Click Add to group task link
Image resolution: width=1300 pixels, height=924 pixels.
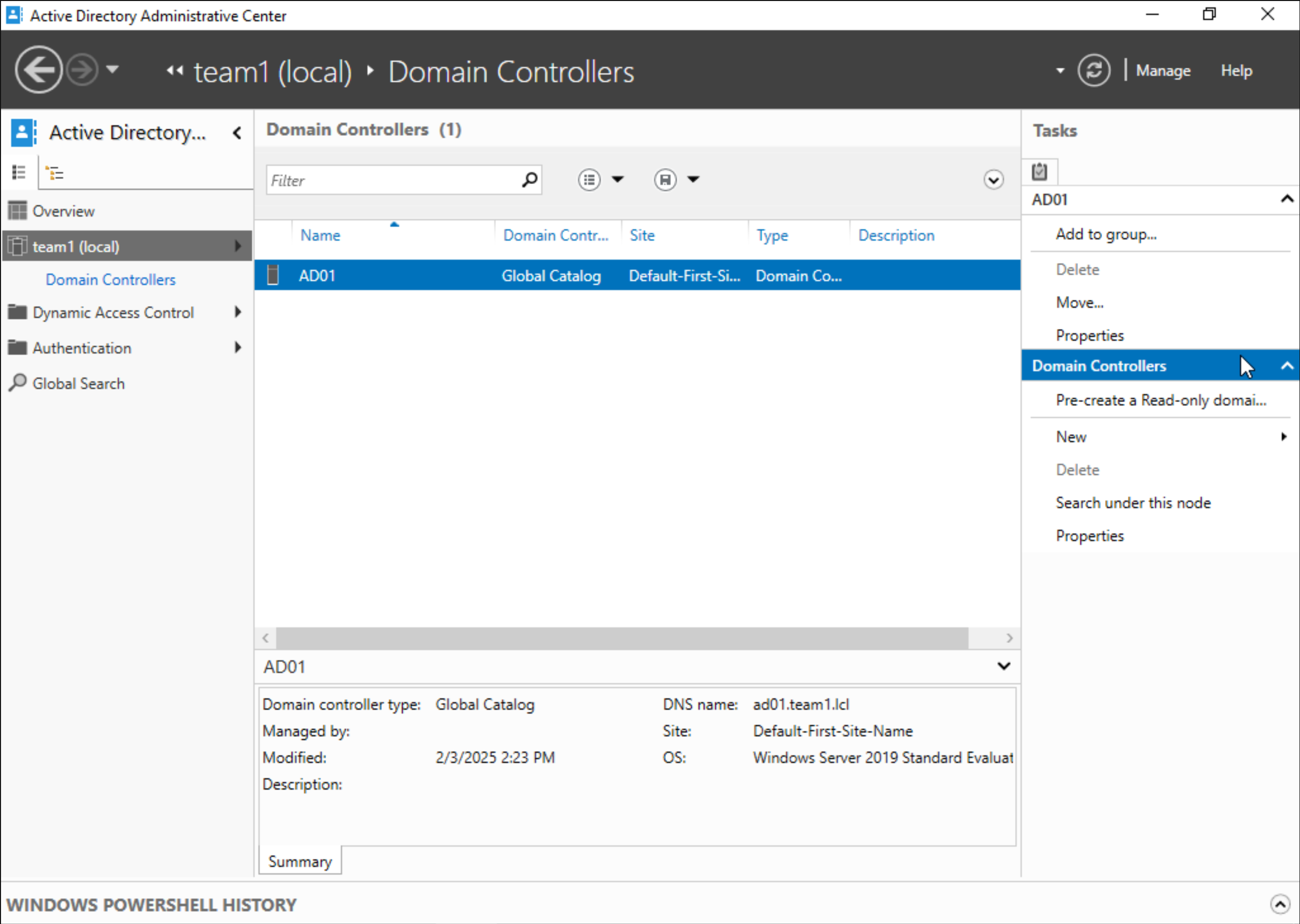(x=1105, y=234)
